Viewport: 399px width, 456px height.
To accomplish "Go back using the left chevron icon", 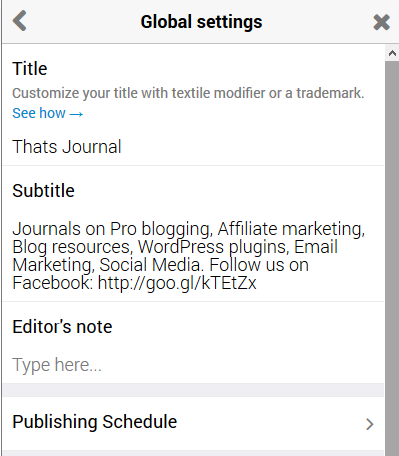I will (x=19, y=21).
